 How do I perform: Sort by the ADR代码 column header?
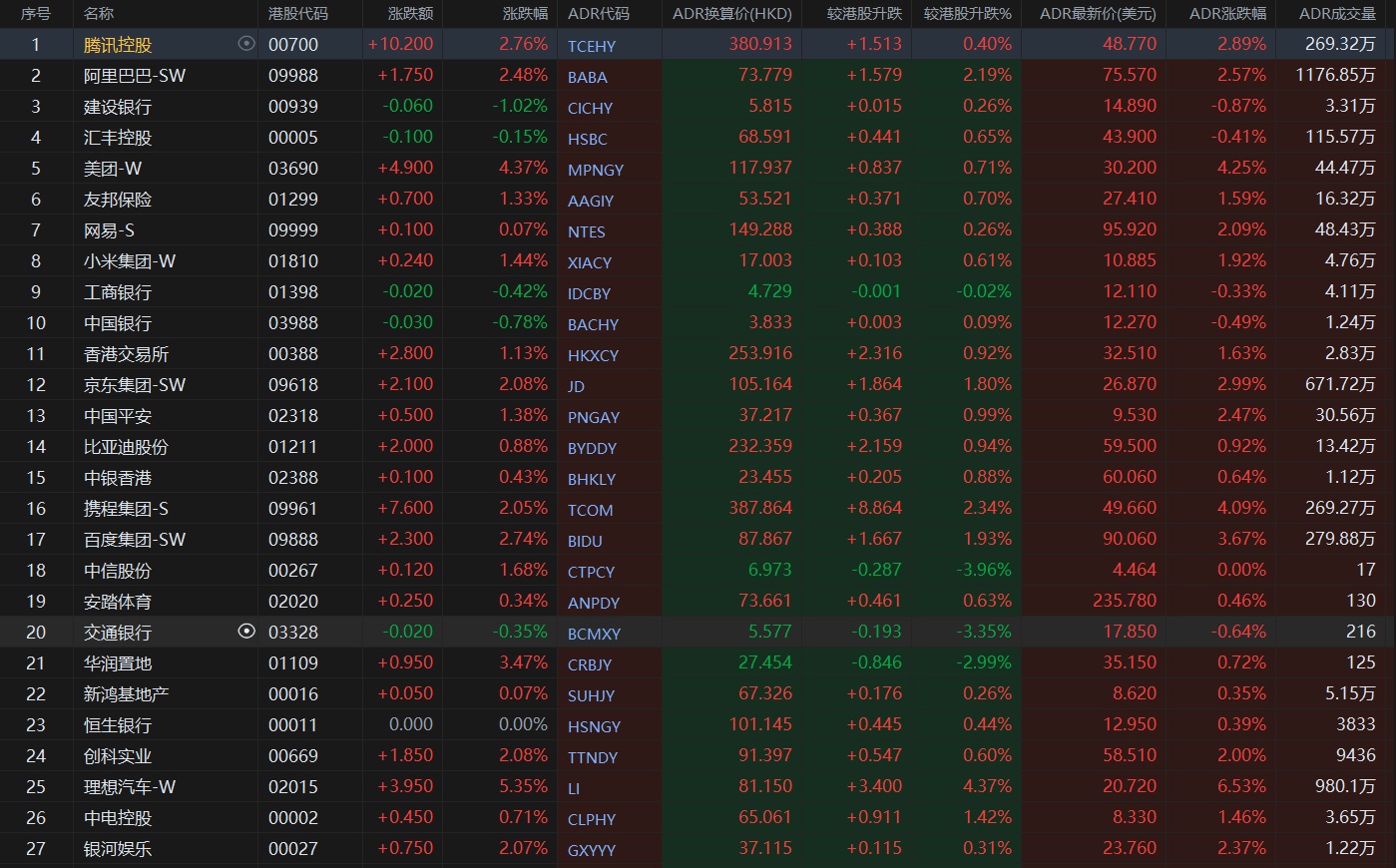(599, 14)
